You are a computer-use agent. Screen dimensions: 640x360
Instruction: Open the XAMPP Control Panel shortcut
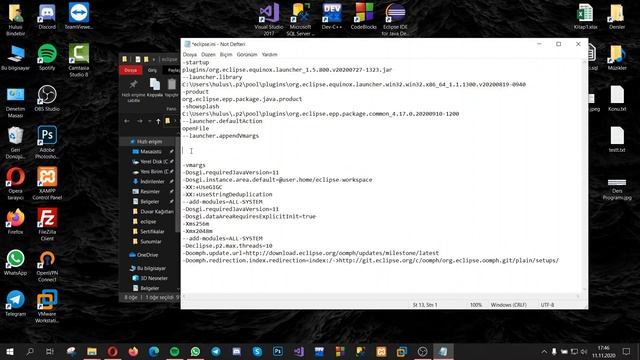pos(47,183)
